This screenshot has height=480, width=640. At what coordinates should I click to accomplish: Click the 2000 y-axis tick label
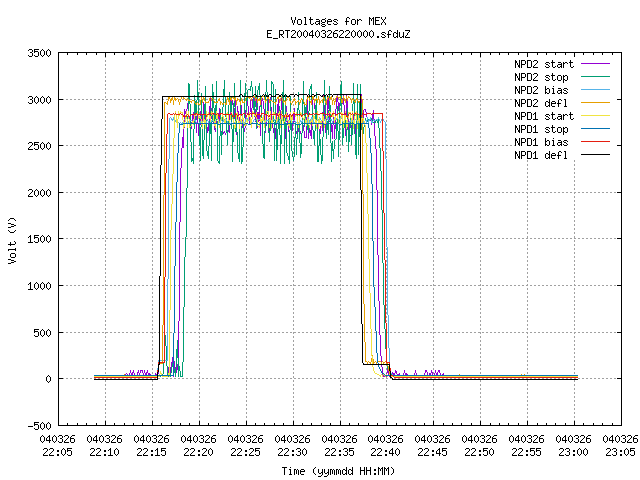point(40,193)
